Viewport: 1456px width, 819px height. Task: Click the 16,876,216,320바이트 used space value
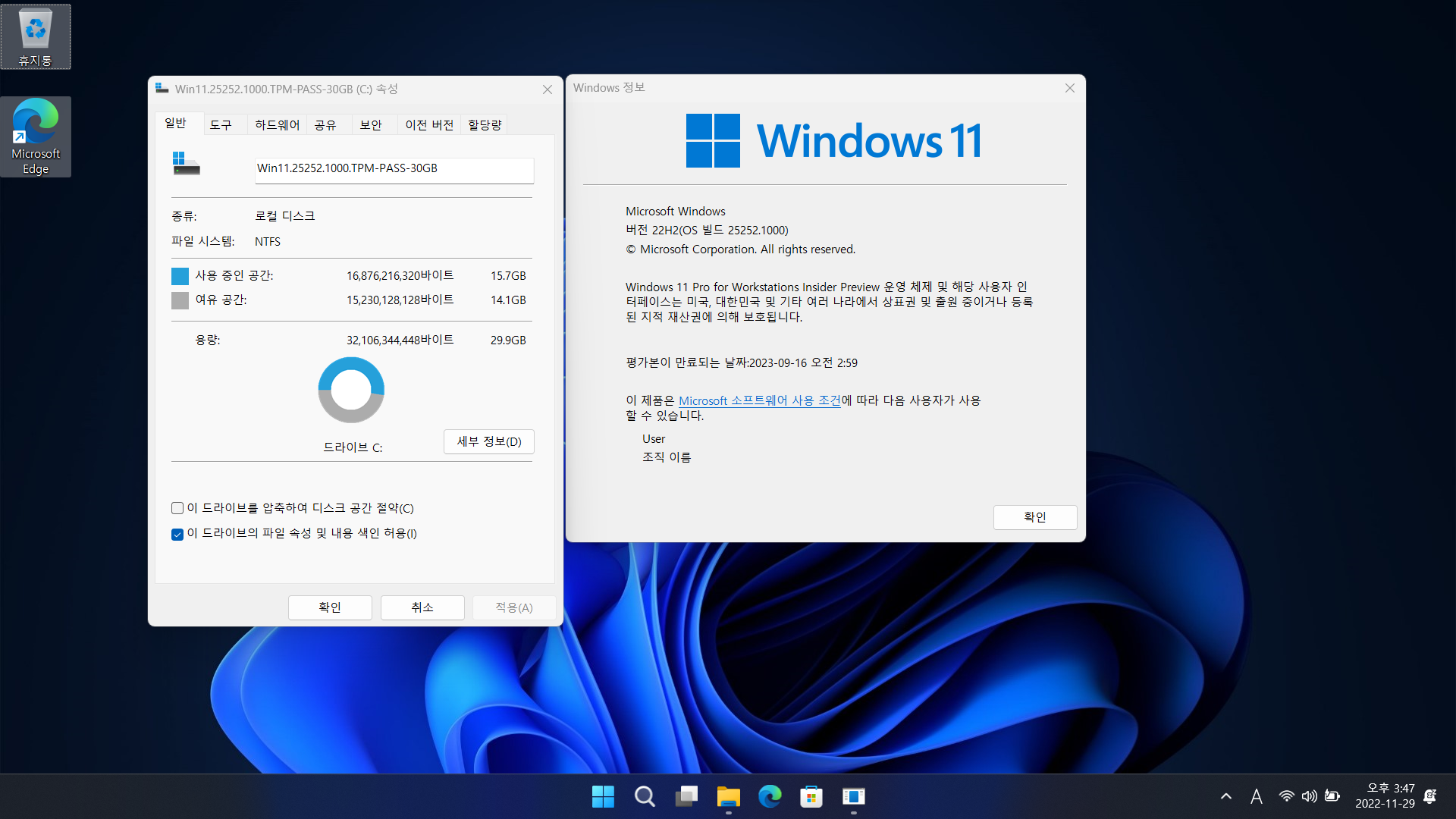[x=400, y=276]
